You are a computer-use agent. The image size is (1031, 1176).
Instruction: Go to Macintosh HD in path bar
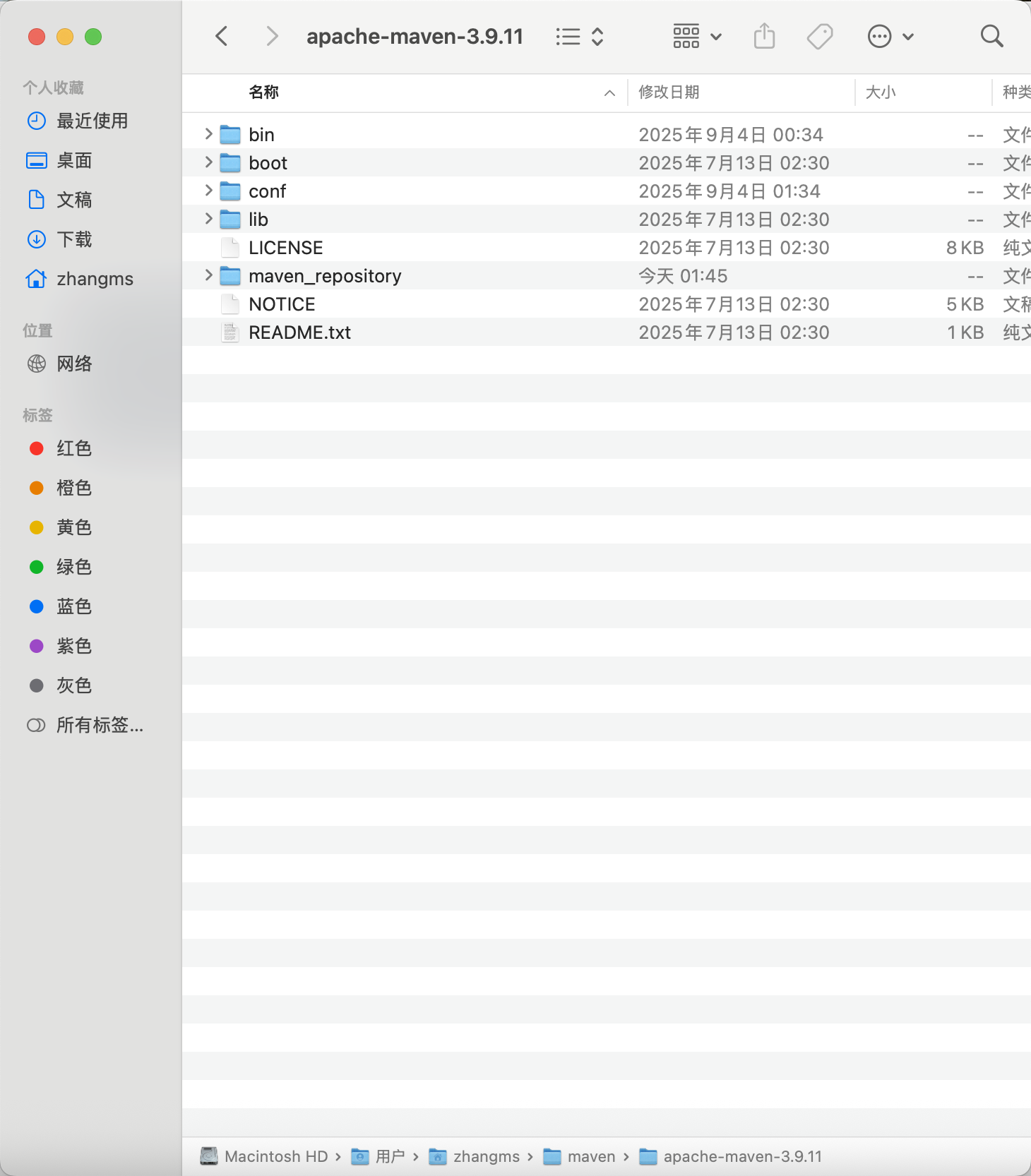coord(264,1156)
